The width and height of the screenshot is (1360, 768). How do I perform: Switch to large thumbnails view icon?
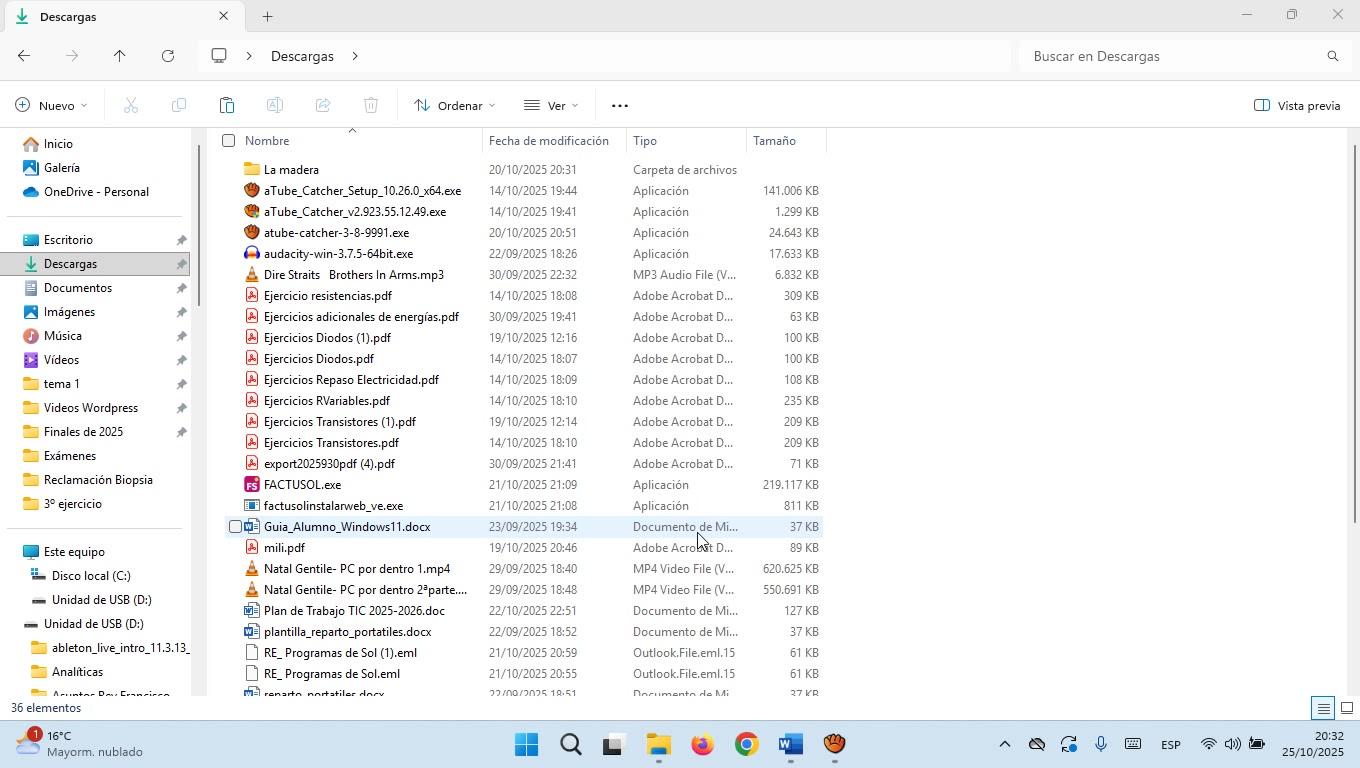click(1346, 708)
